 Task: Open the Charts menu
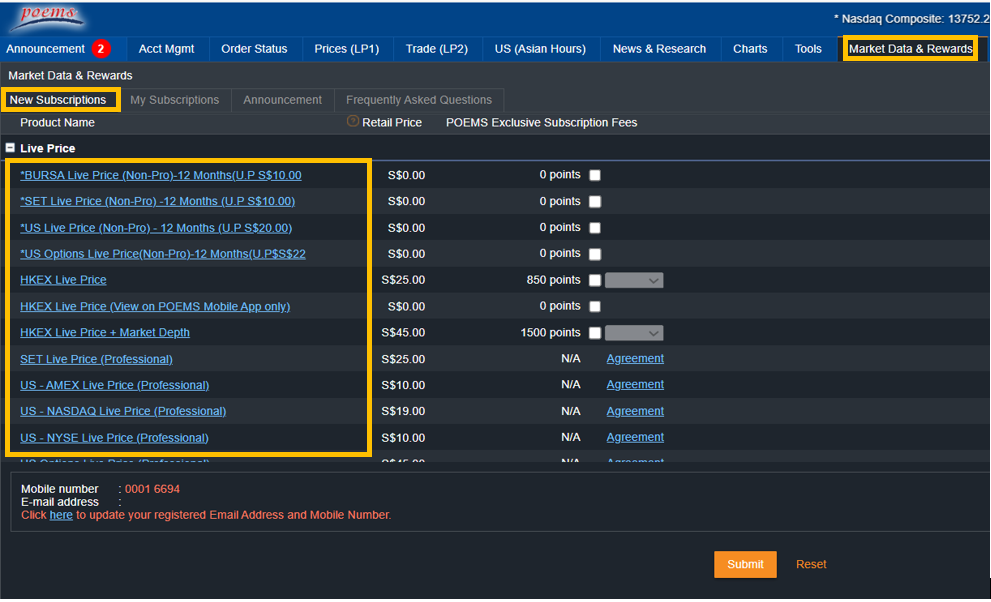750,49
